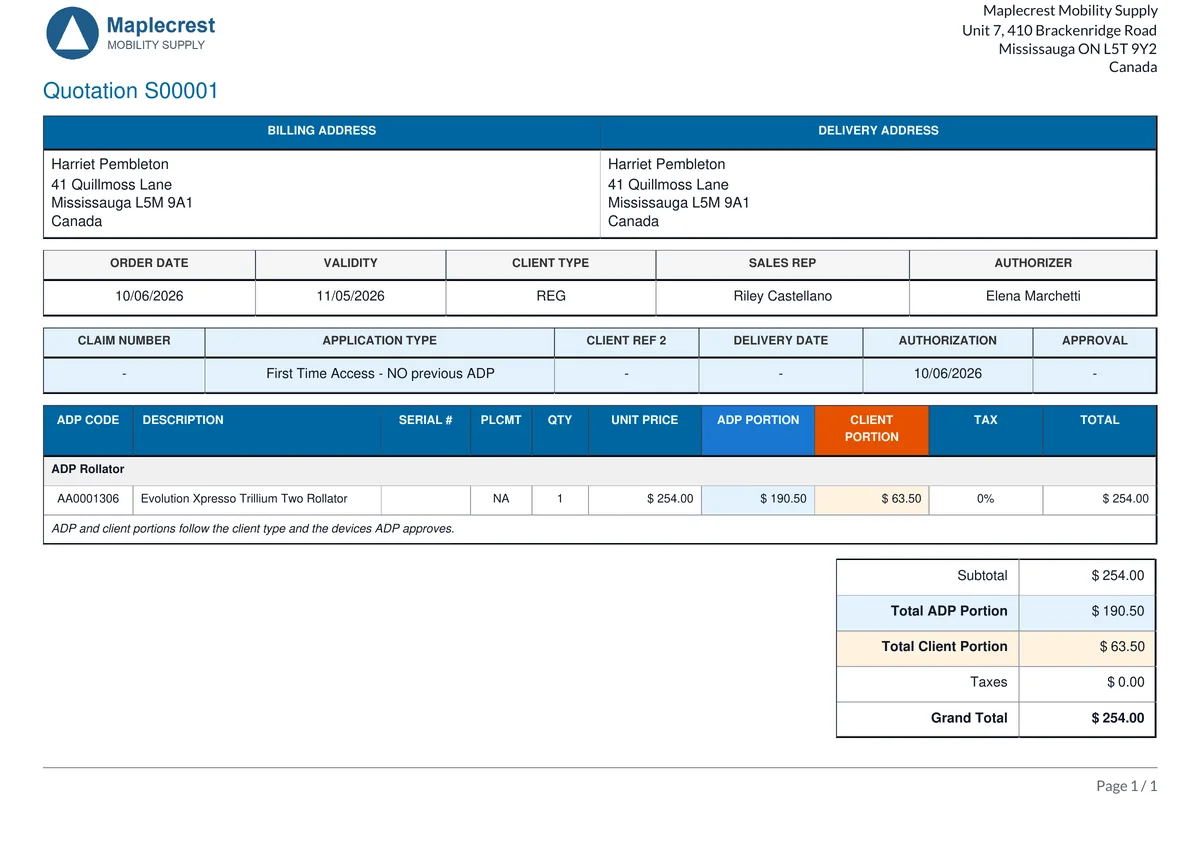Click the Subtotal label
The image size is (1200, 848).
(982, 576)
